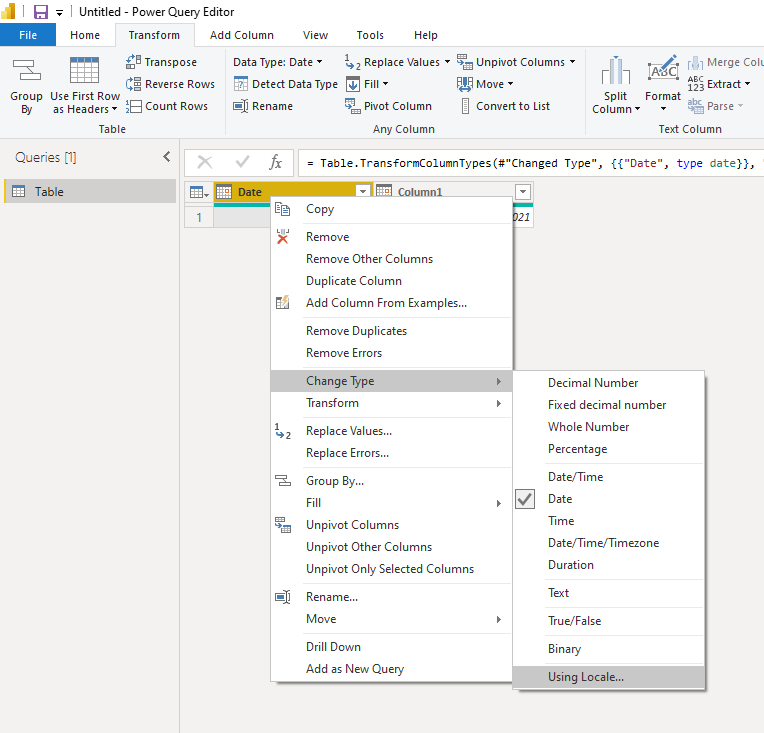Click the Pivot Column icon
Image resolution: width=764 pixels, height=733 pixels.
point(353,106)
